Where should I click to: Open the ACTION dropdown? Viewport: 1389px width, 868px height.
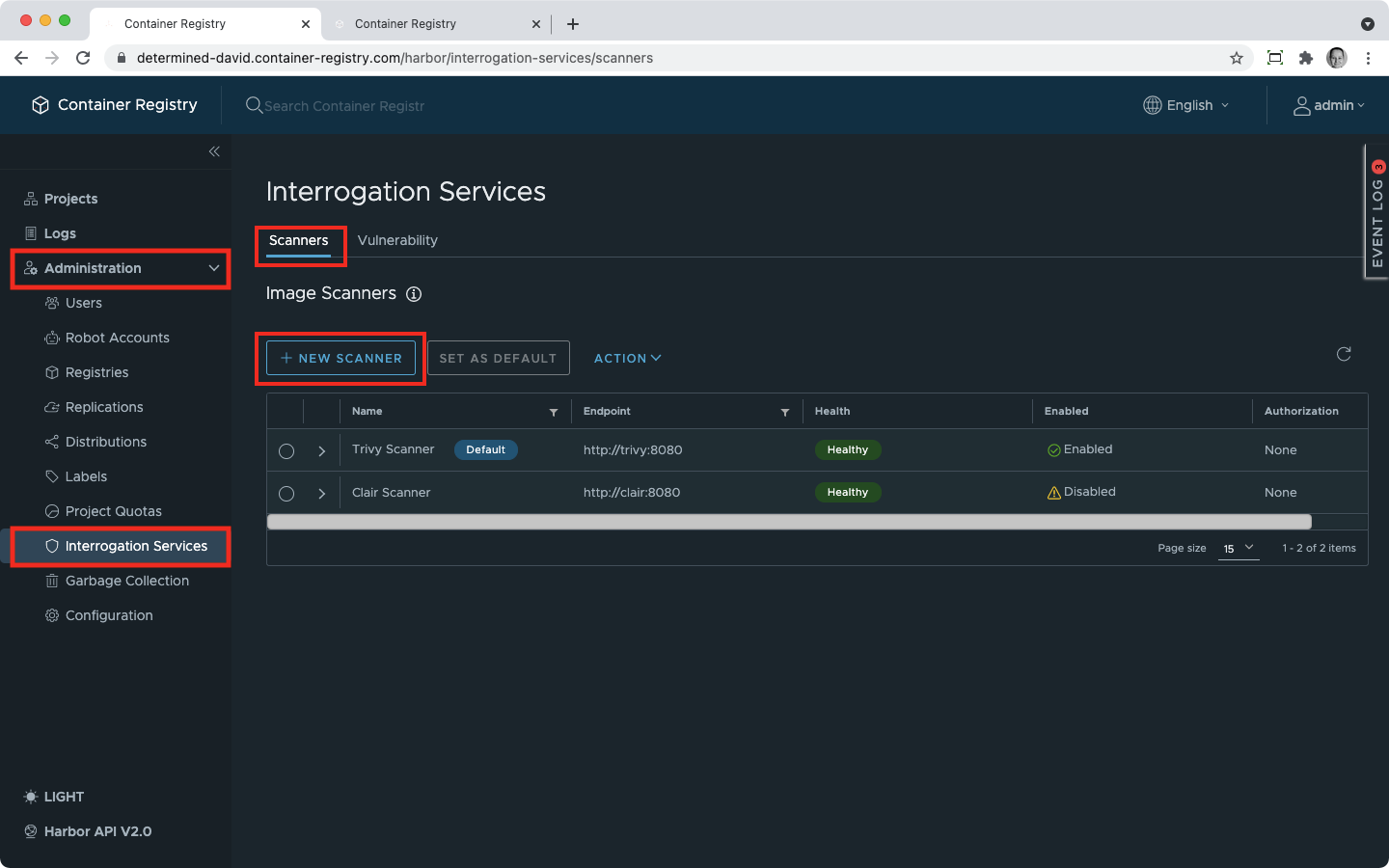click(628, 358)
